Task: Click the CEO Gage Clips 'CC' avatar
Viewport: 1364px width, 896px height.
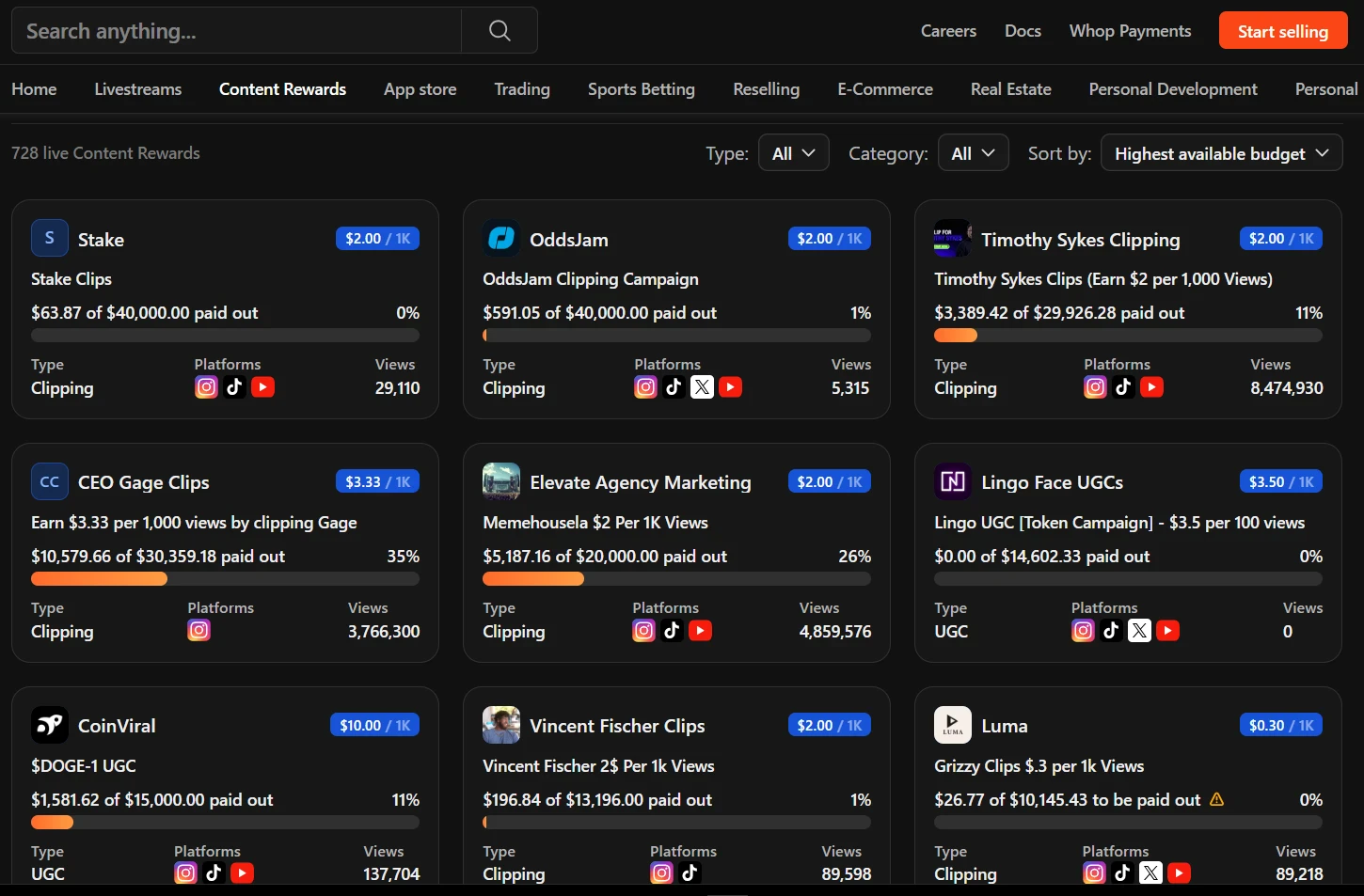Action: tap(50, 482)
